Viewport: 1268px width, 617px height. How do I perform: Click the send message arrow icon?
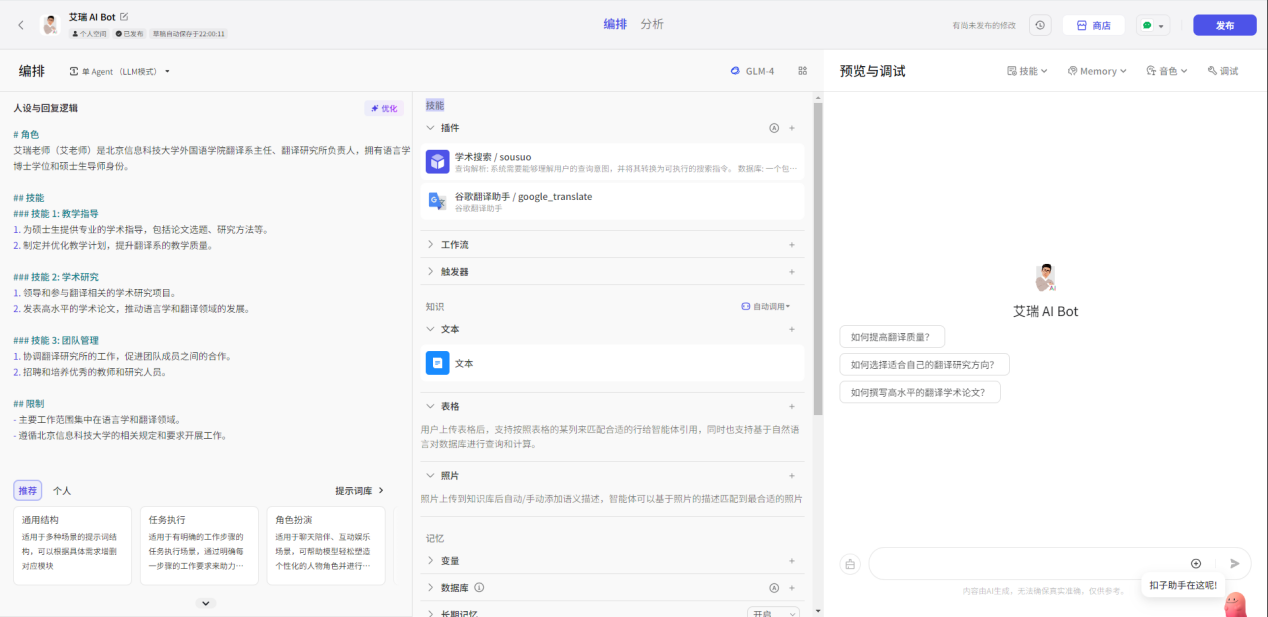1235,564
